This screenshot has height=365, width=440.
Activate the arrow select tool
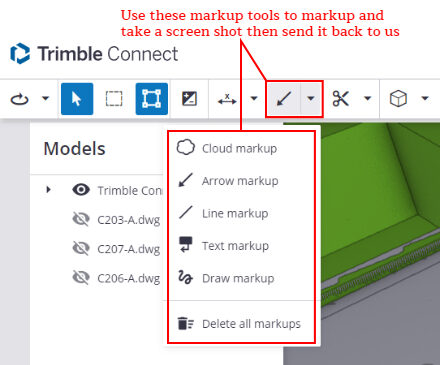click(x=77, y=99)
